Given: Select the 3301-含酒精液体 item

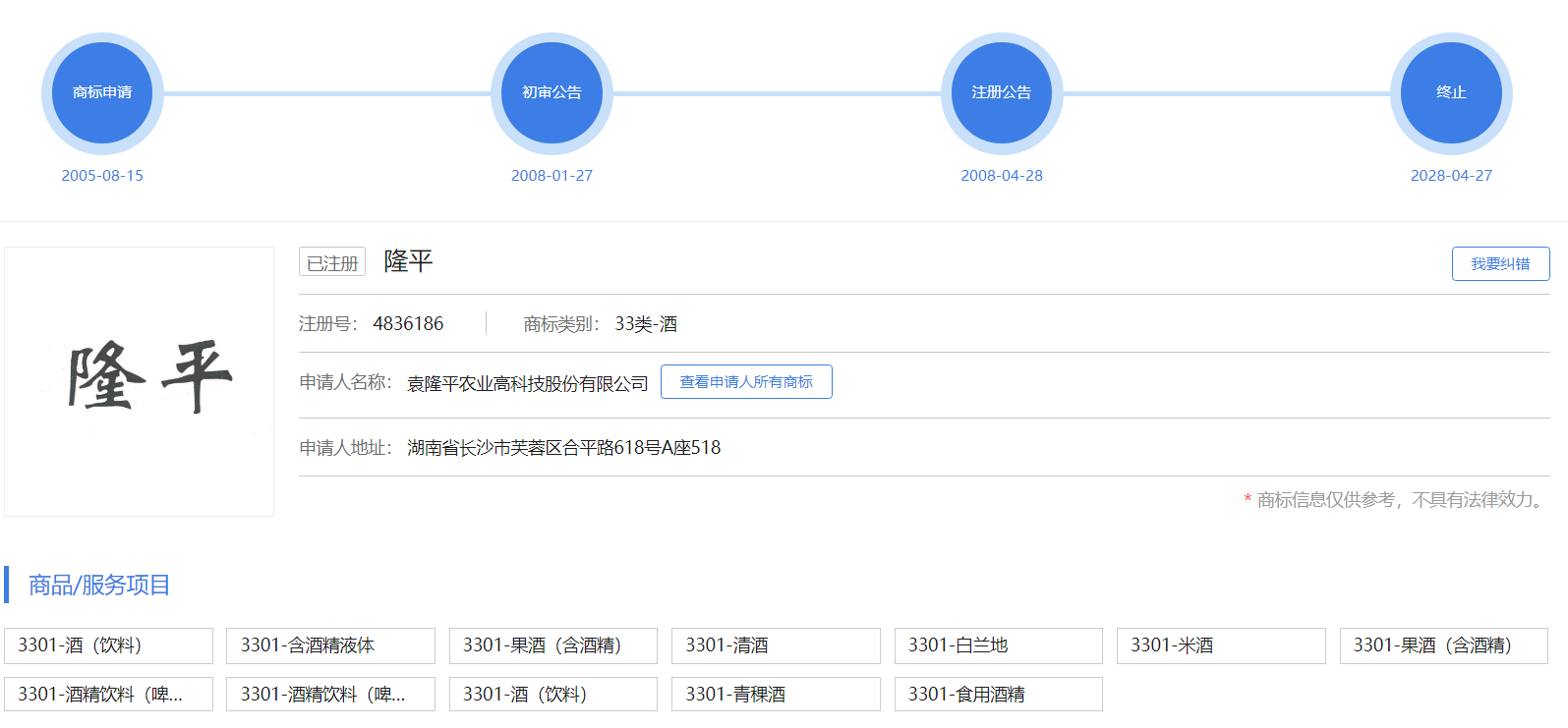Looking at the screenshot, I should click(x=330, y=645).
